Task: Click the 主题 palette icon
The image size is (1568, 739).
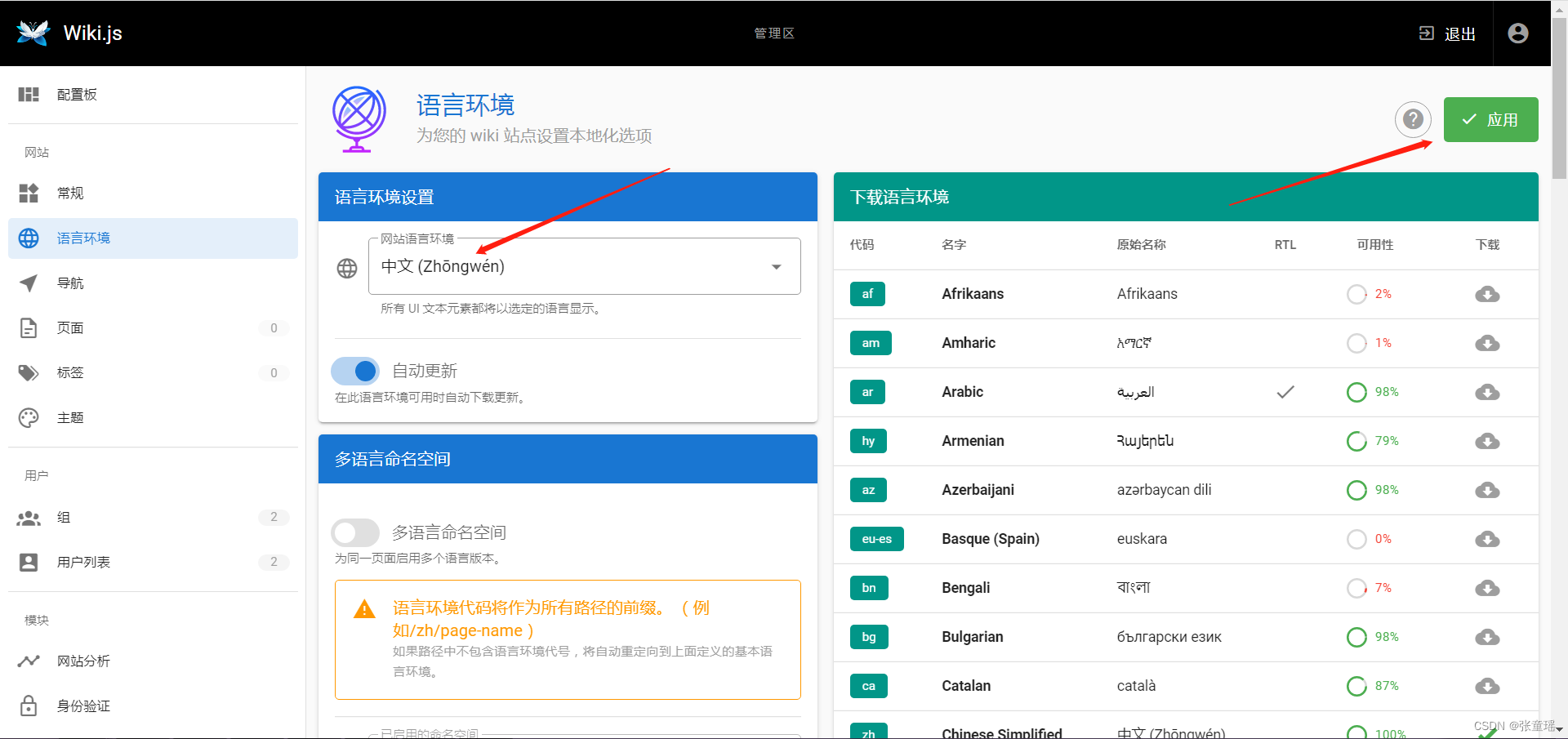Action: [x=28, y=417]
